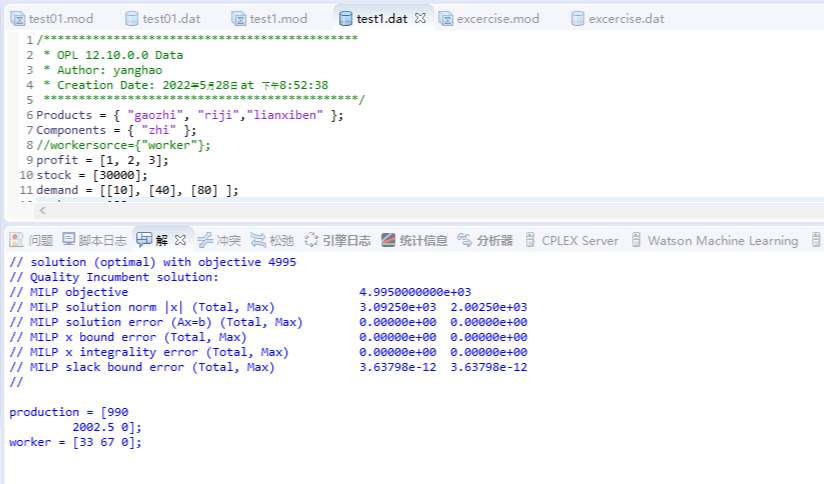Click the "Quality Incumbent solution" line
824x484 pixels.
(x=114, y=277)
